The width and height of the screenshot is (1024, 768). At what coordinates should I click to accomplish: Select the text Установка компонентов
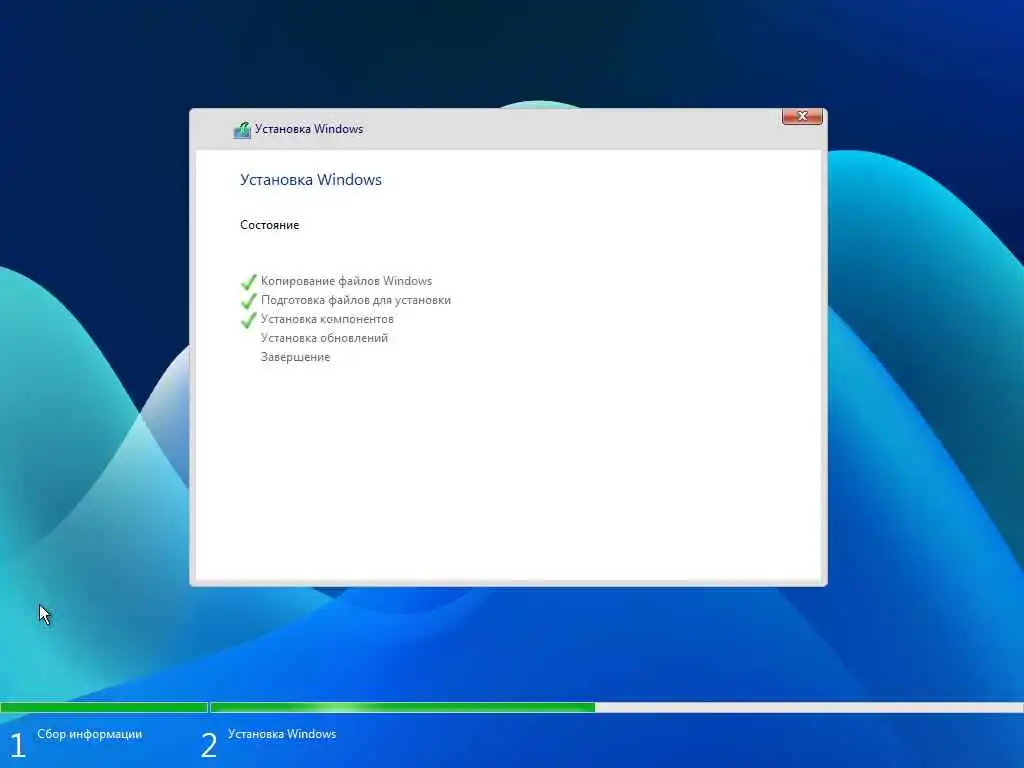pos(327,319)
